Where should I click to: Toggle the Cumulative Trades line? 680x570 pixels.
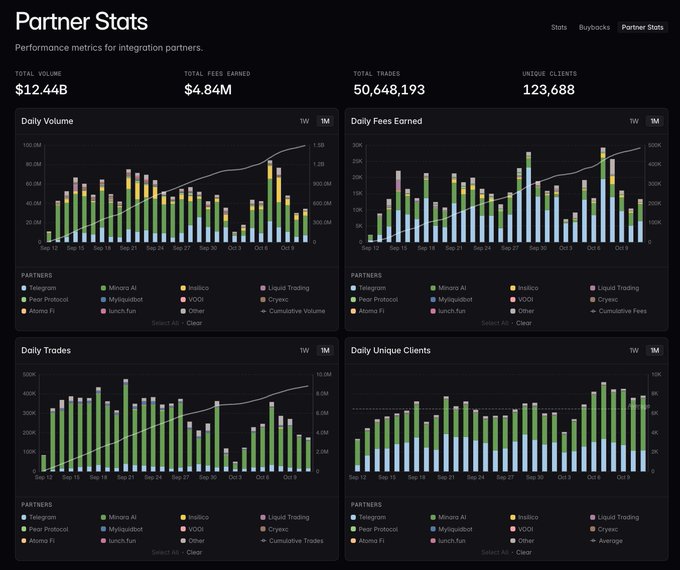[x=292, y=541]
